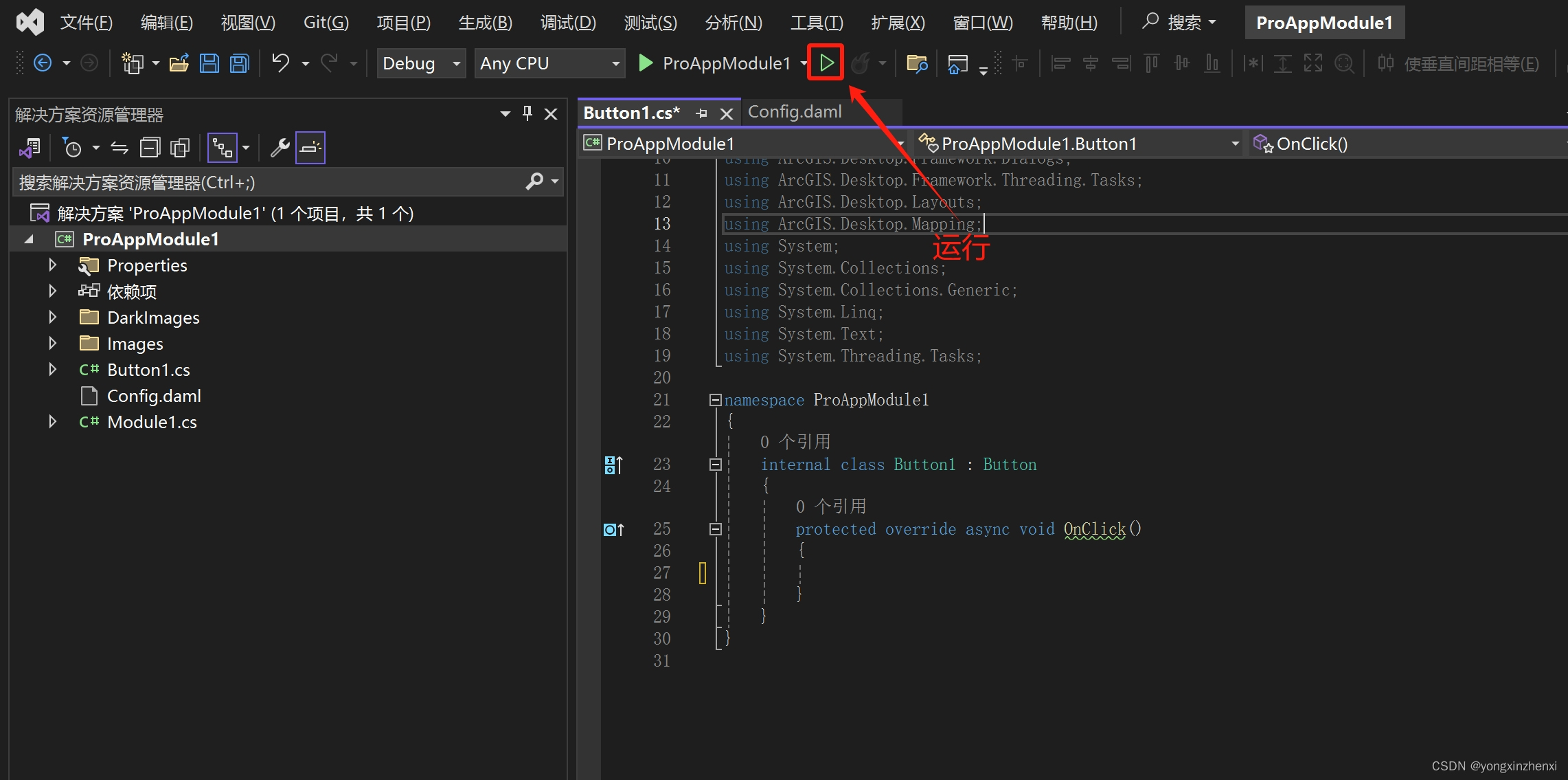Open the 视图(V) menu
The height and width of the screenshot is (780, 1568).
248,23
